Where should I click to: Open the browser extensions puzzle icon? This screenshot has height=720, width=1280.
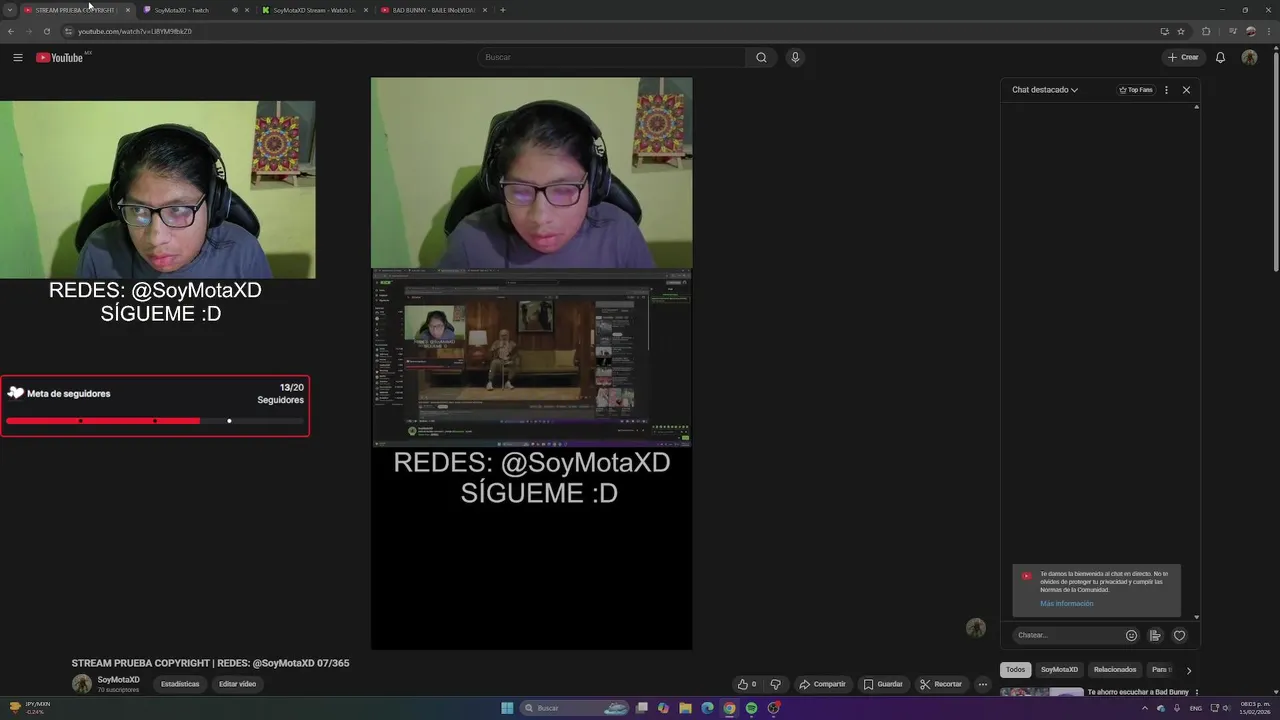[1206, 31]
